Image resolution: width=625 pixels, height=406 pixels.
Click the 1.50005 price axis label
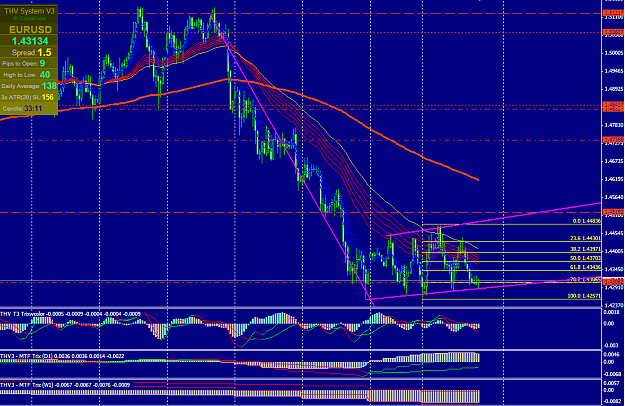tap(614, 53)
